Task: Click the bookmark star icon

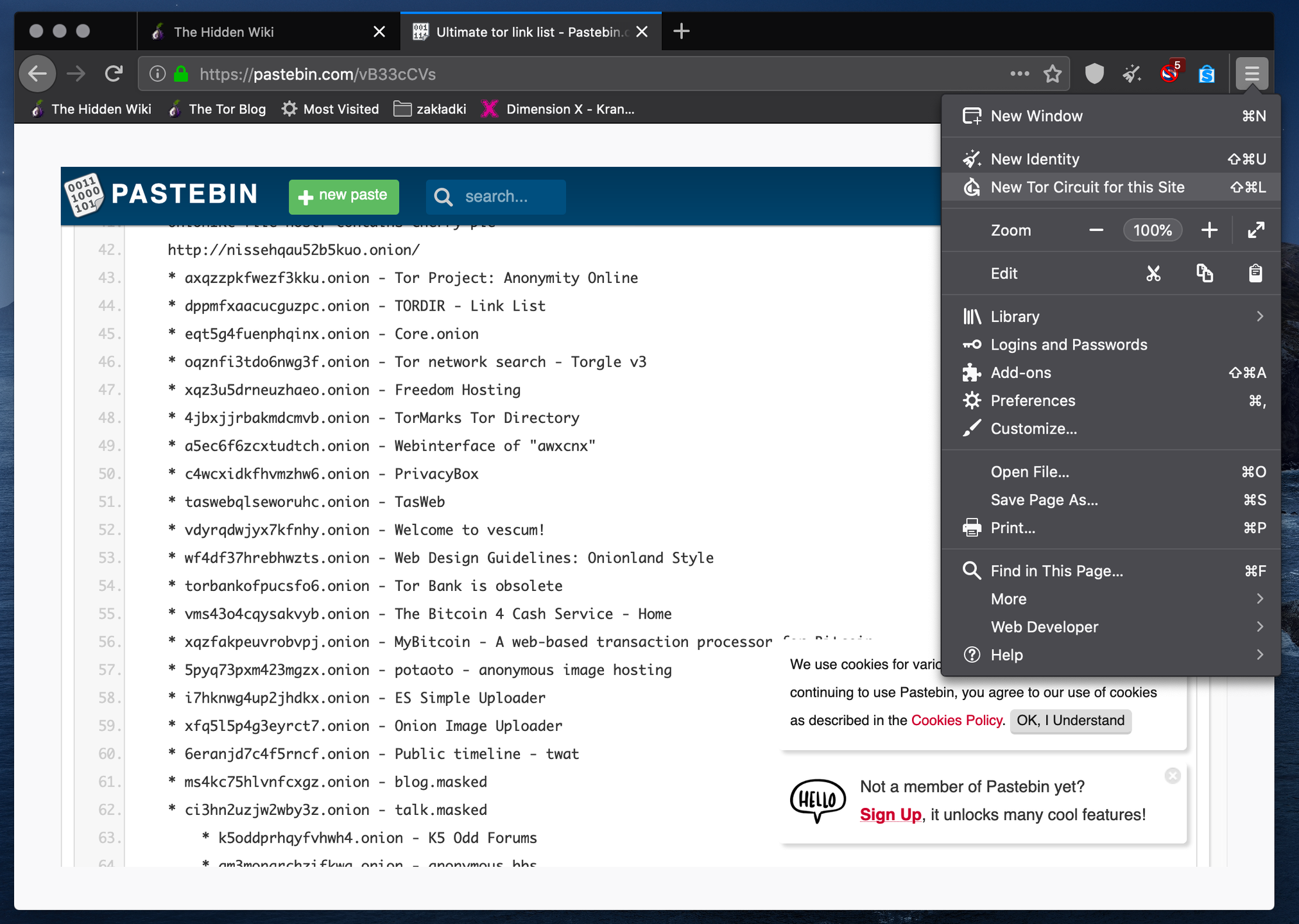Action: [x=1053, y=74]
